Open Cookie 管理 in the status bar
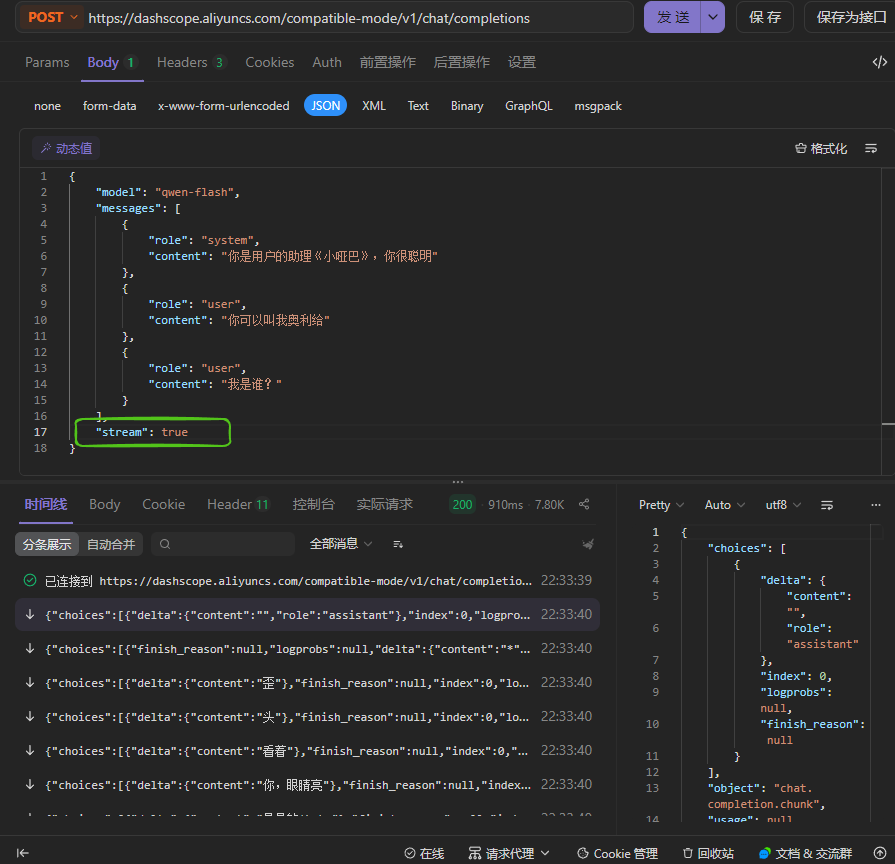This screenshot has width=895, height=864. (x=618, y=853)
